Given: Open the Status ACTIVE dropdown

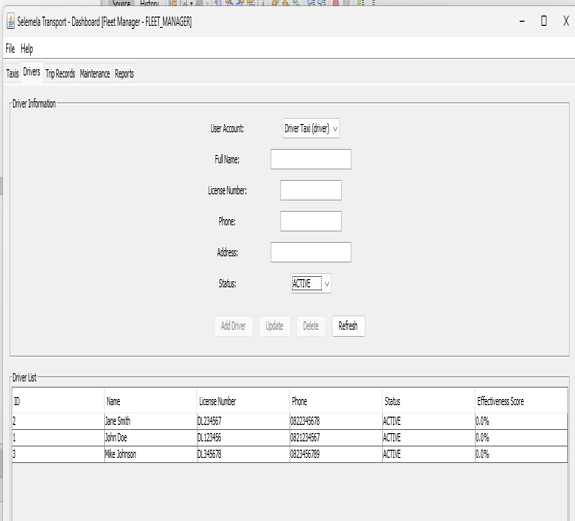Looking at the screenshot, I should pyautogui.click(x=311, y=283).
